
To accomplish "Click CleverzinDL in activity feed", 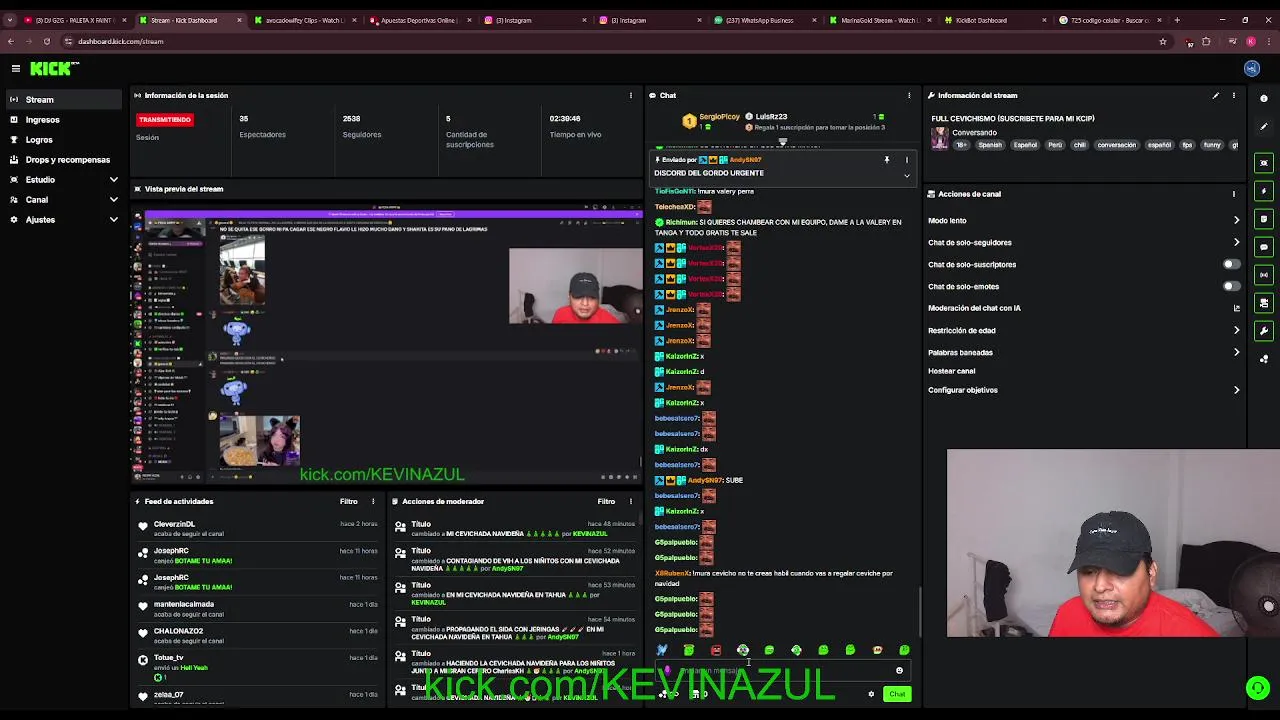I will point(174,524).
